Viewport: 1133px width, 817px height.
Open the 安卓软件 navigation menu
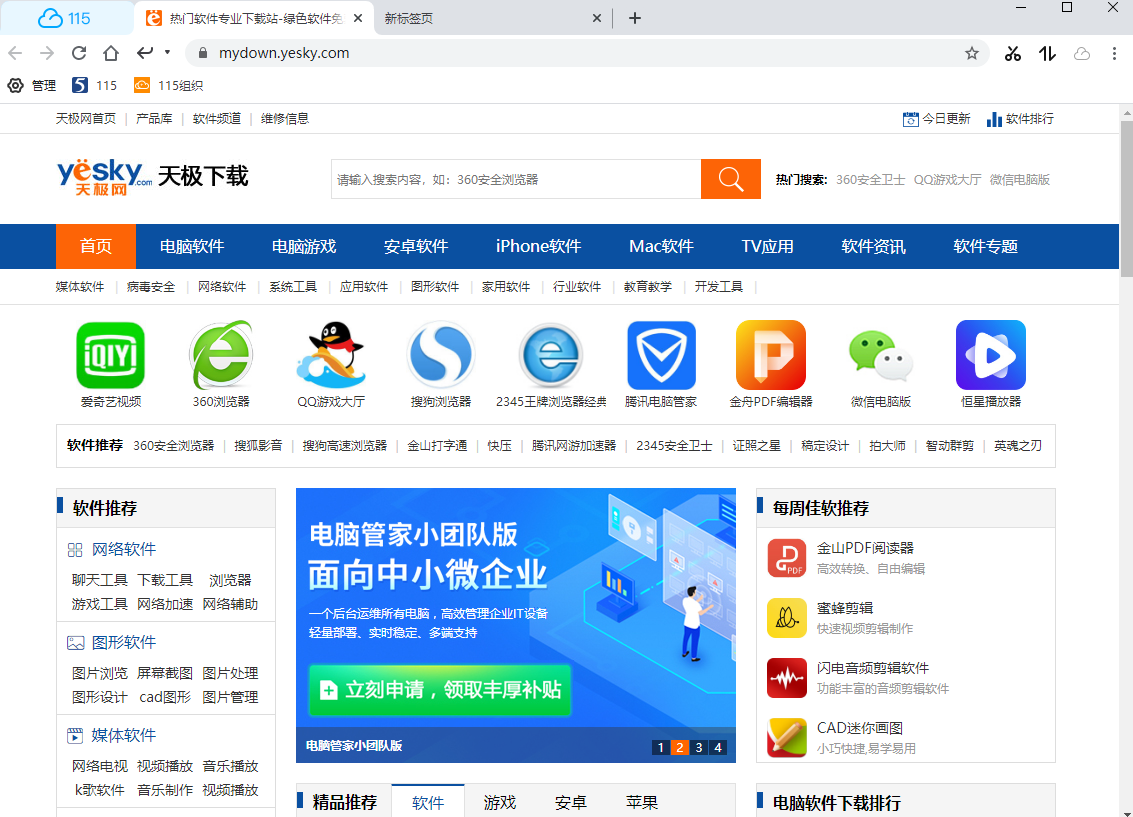(415, 246)
